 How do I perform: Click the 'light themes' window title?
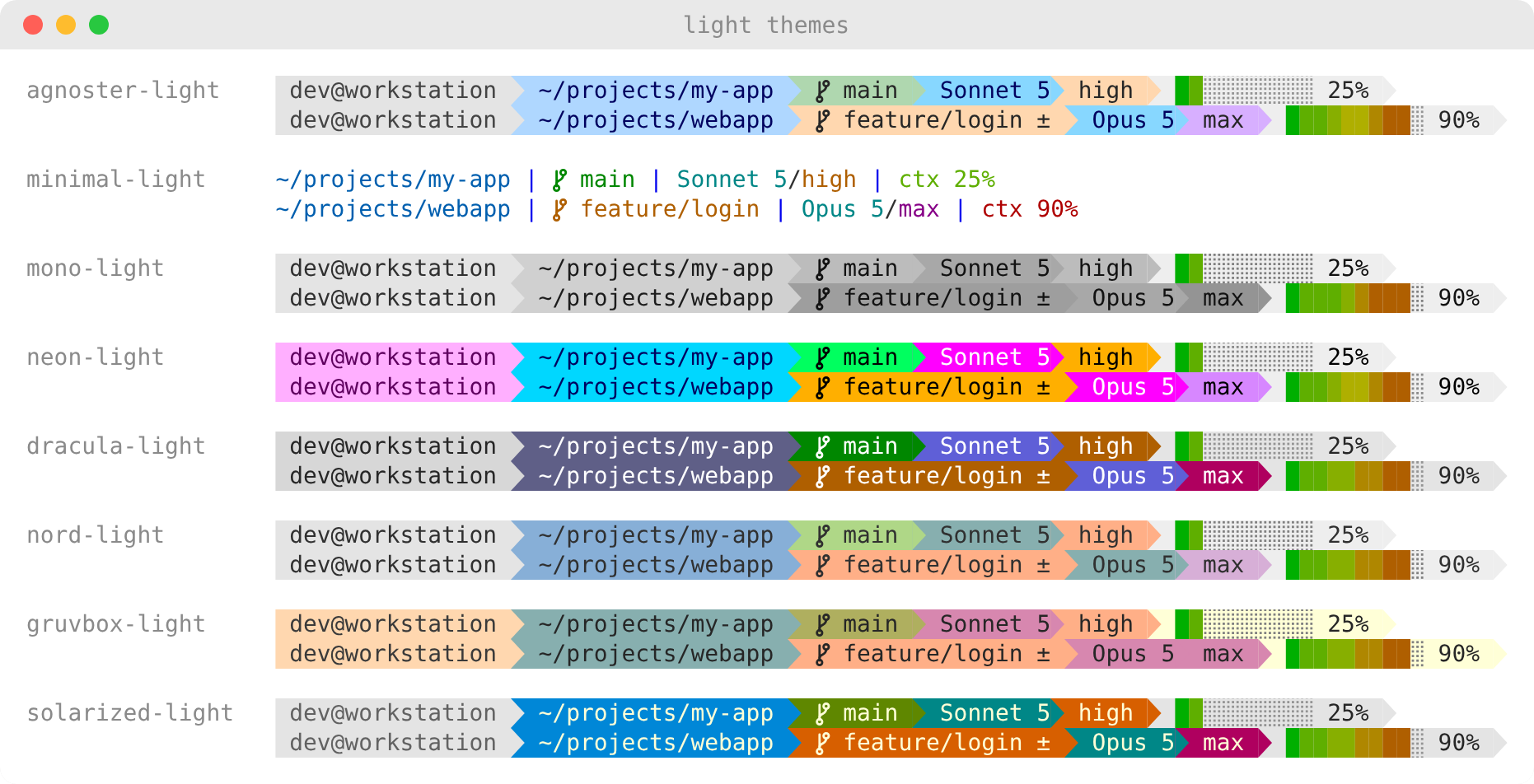[766, 26]
